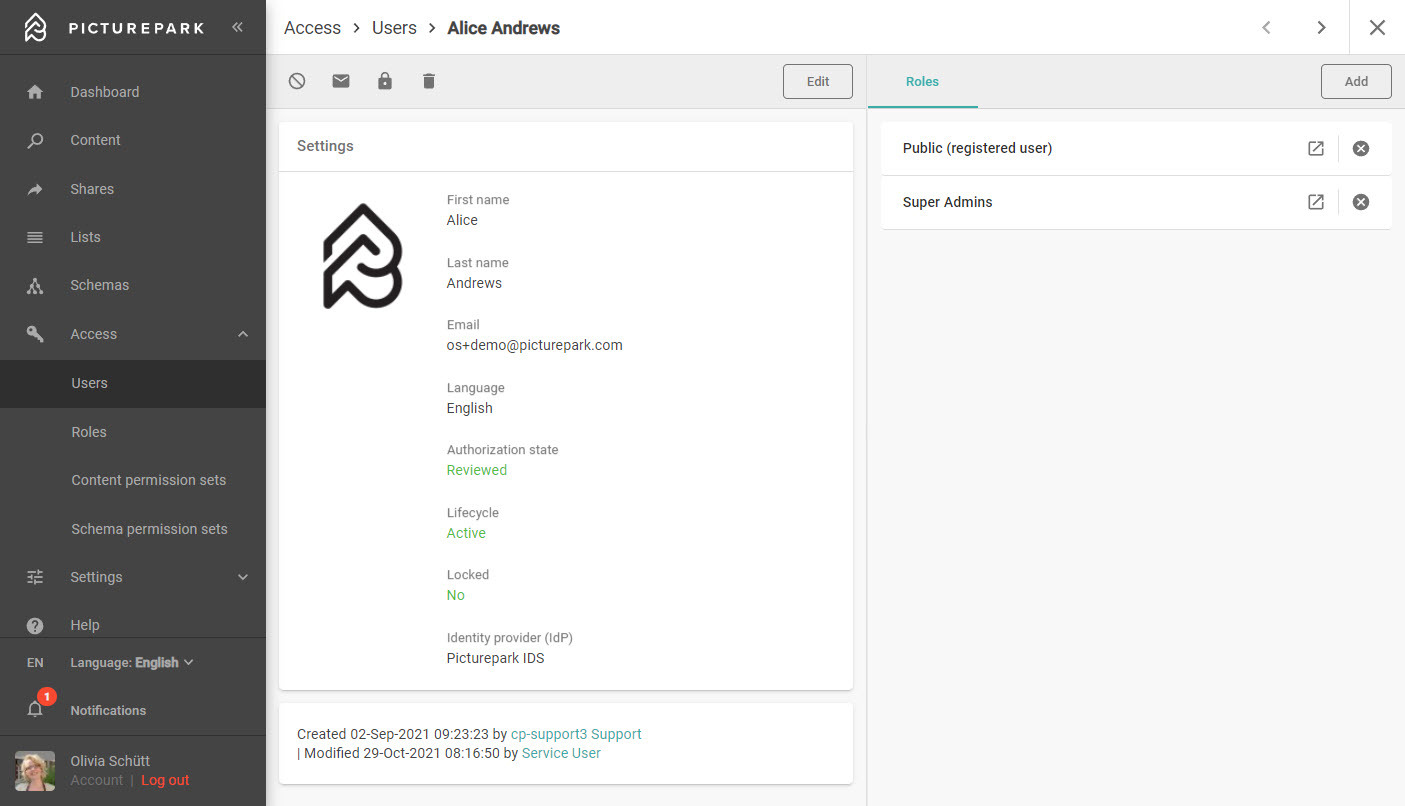Remove the Super Admins role
Image resolution: width=1405 pixels, height=806 pixels.
[x=1360, y=202]
